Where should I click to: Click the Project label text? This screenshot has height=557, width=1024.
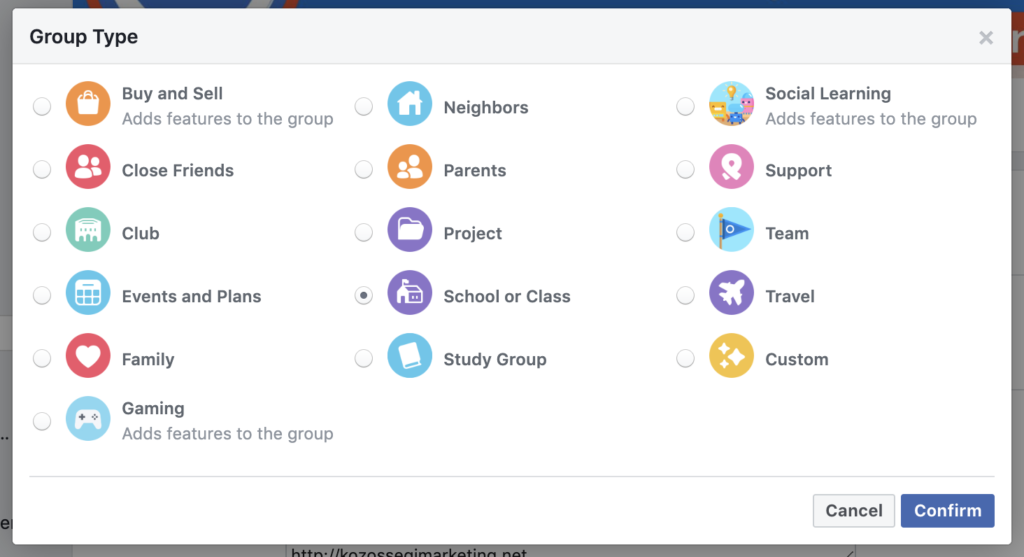pyautogui.click(x=473, y=233)
